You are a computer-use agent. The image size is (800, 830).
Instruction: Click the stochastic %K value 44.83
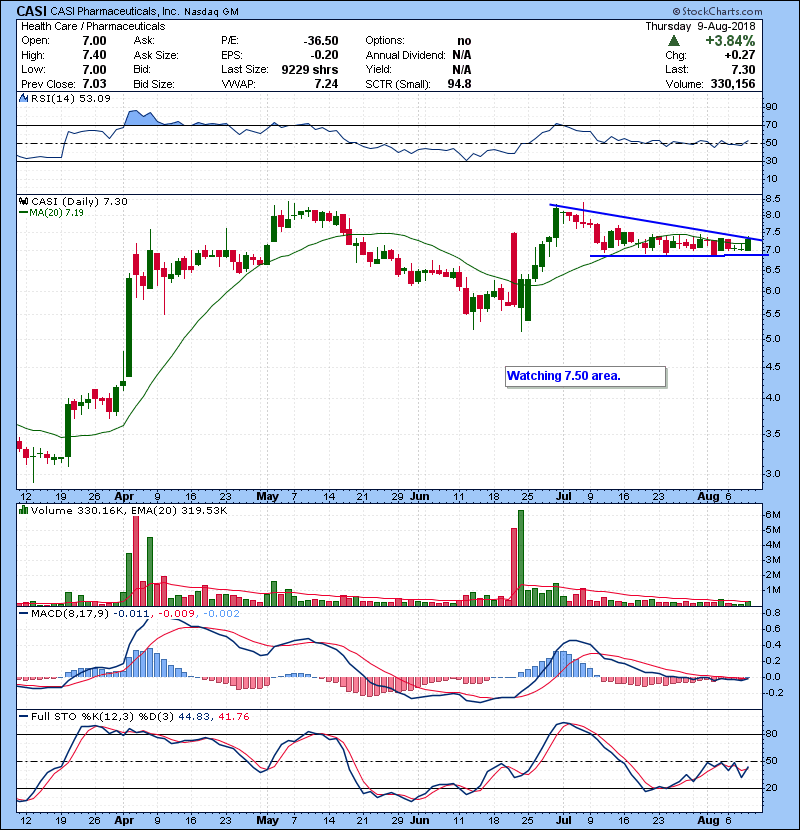(x=193, y=717)
